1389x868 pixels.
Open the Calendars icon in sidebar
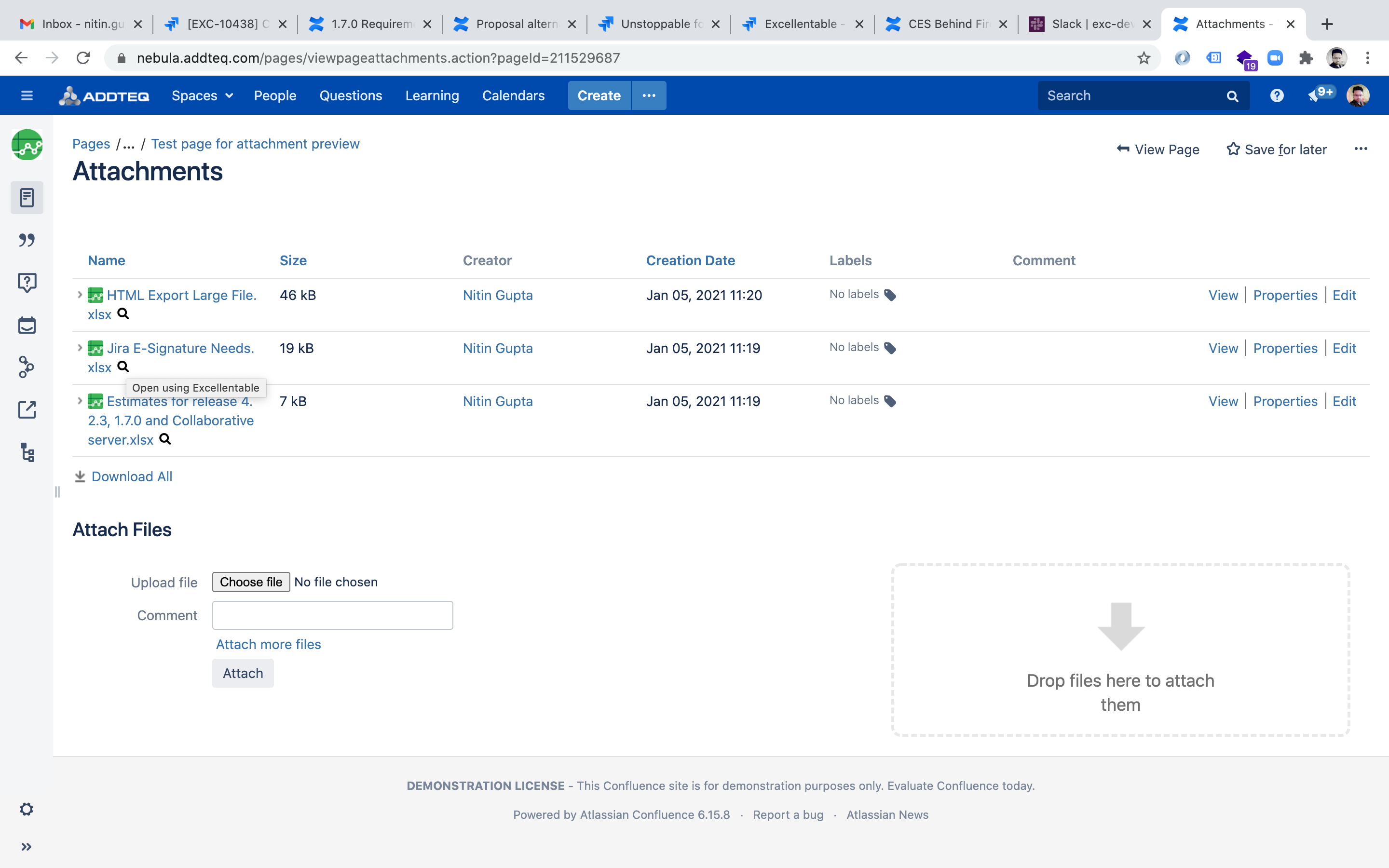pyautogui.click(x=27, y=325)
